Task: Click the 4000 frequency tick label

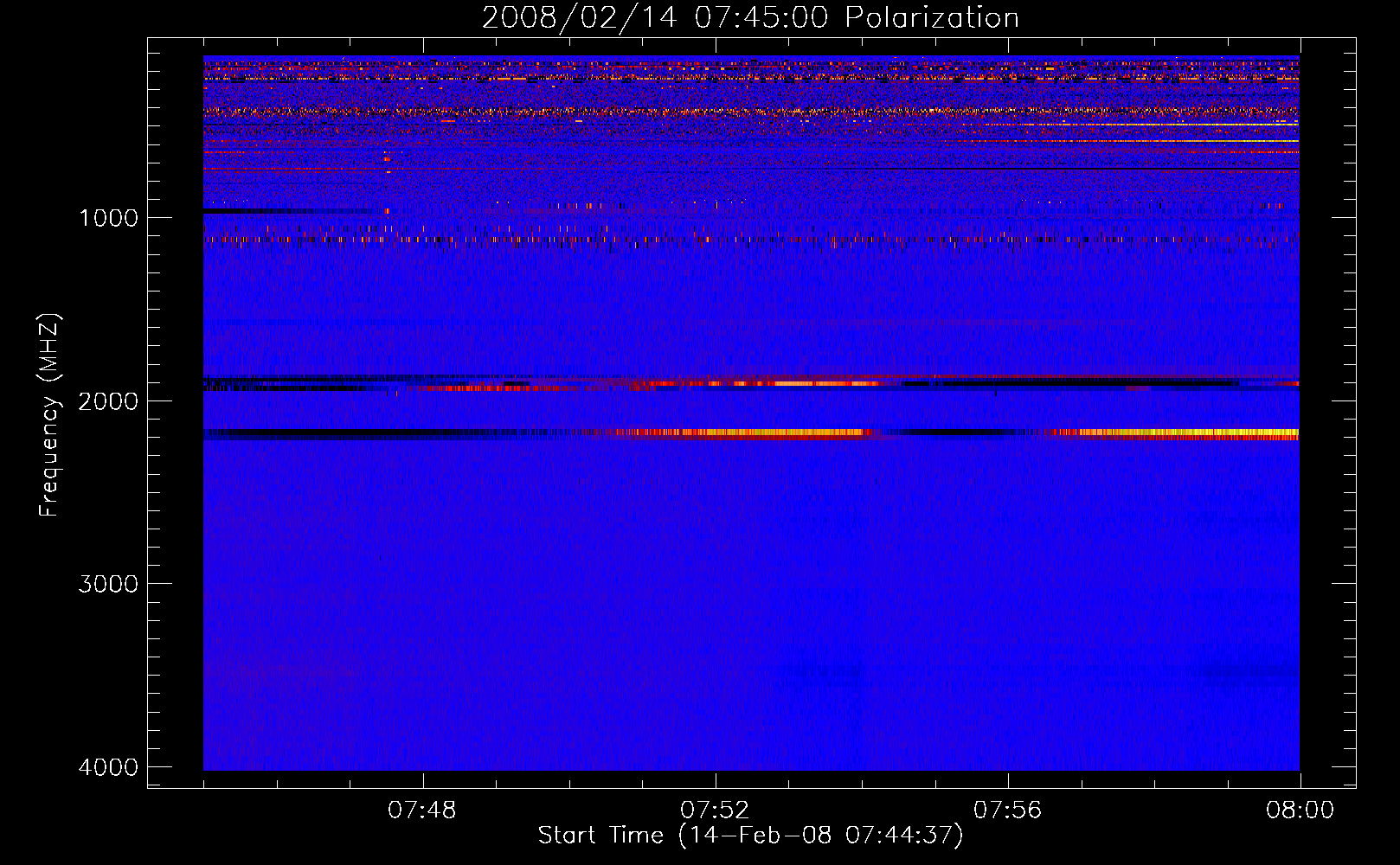Action: click(108, 767)
